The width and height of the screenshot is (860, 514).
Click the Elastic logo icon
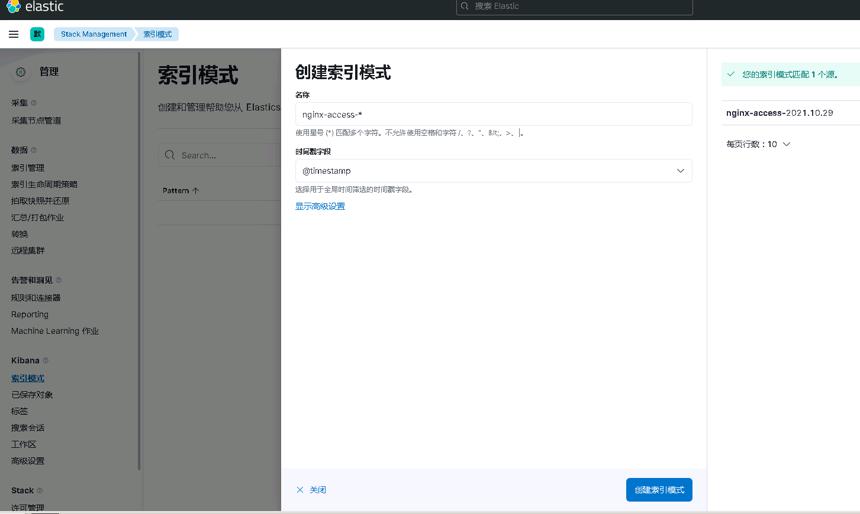[13, 7]
